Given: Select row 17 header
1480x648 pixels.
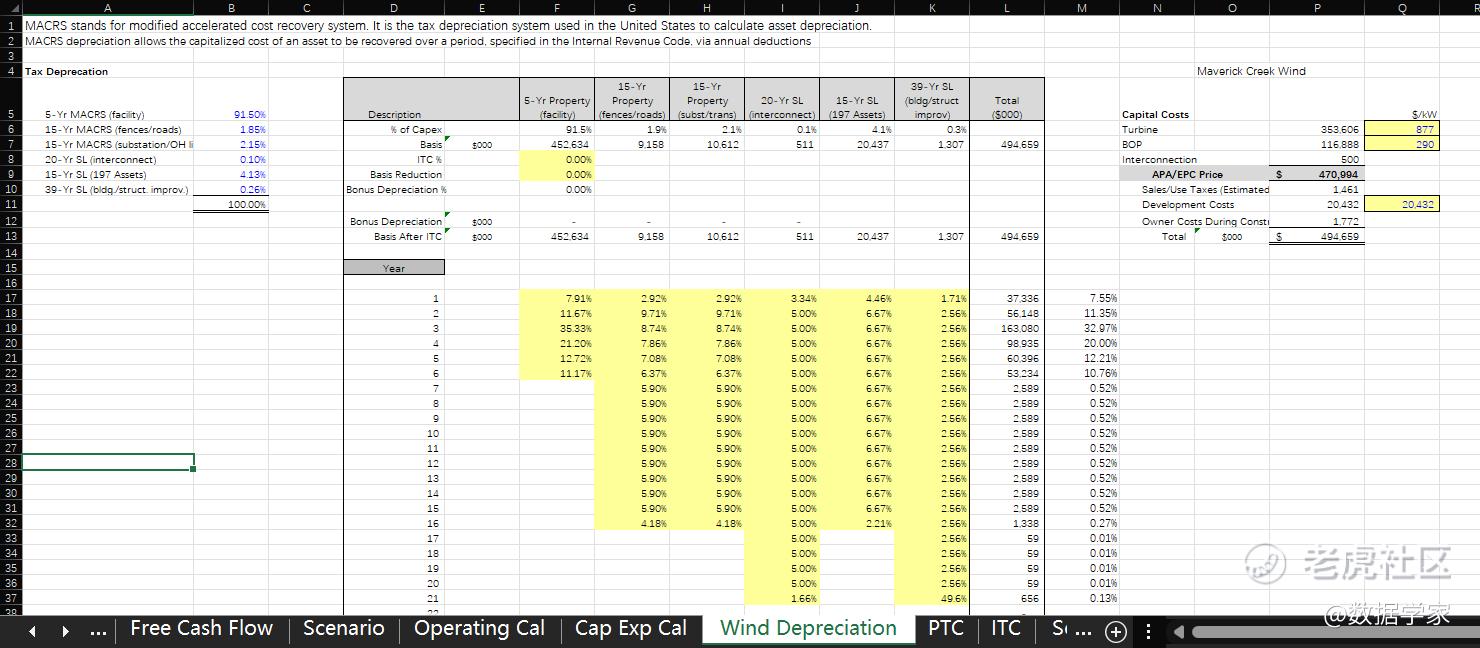Looking at the screenshot, I should coord(10,298).
